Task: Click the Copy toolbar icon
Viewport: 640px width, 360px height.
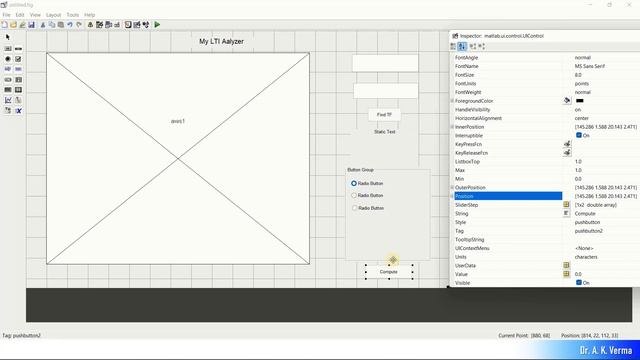Action: pyautogui.click(x=52, y=25)
